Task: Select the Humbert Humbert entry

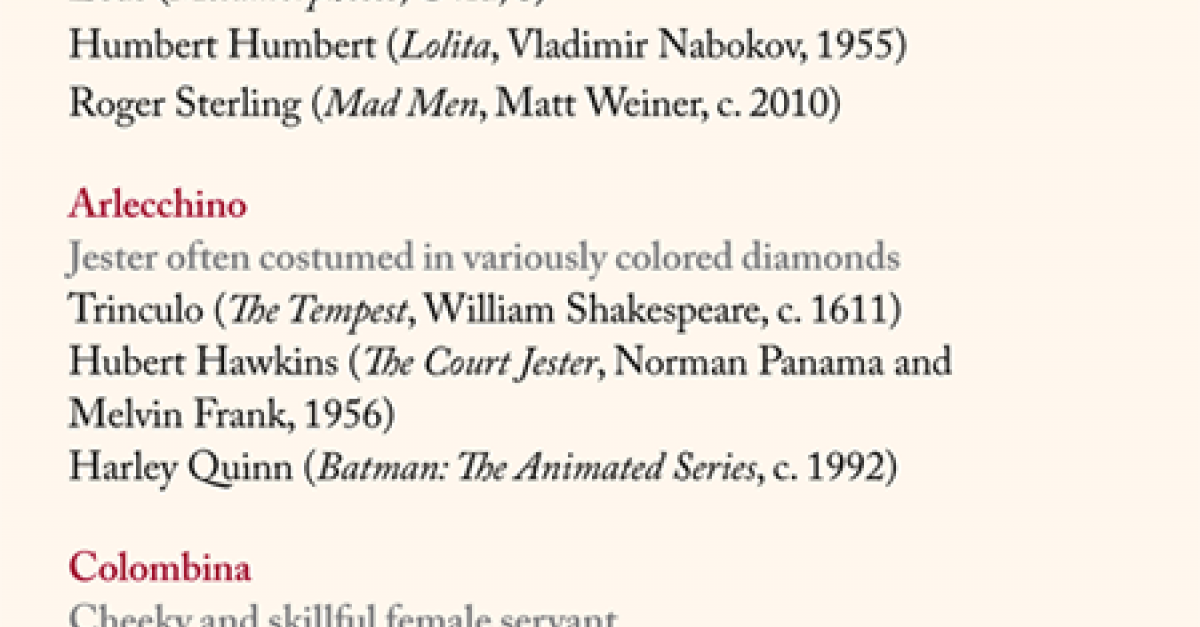Action: (x=488, y=48)
